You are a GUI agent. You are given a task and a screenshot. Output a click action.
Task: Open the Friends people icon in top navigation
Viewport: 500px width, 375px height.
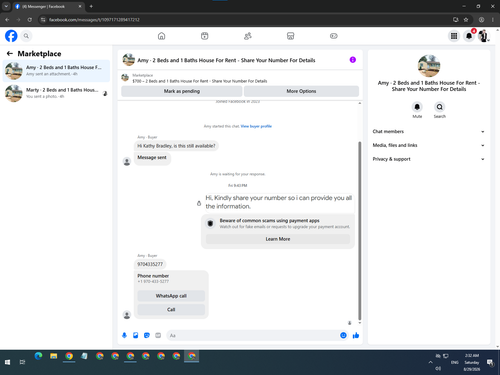[x=247, y=36]
